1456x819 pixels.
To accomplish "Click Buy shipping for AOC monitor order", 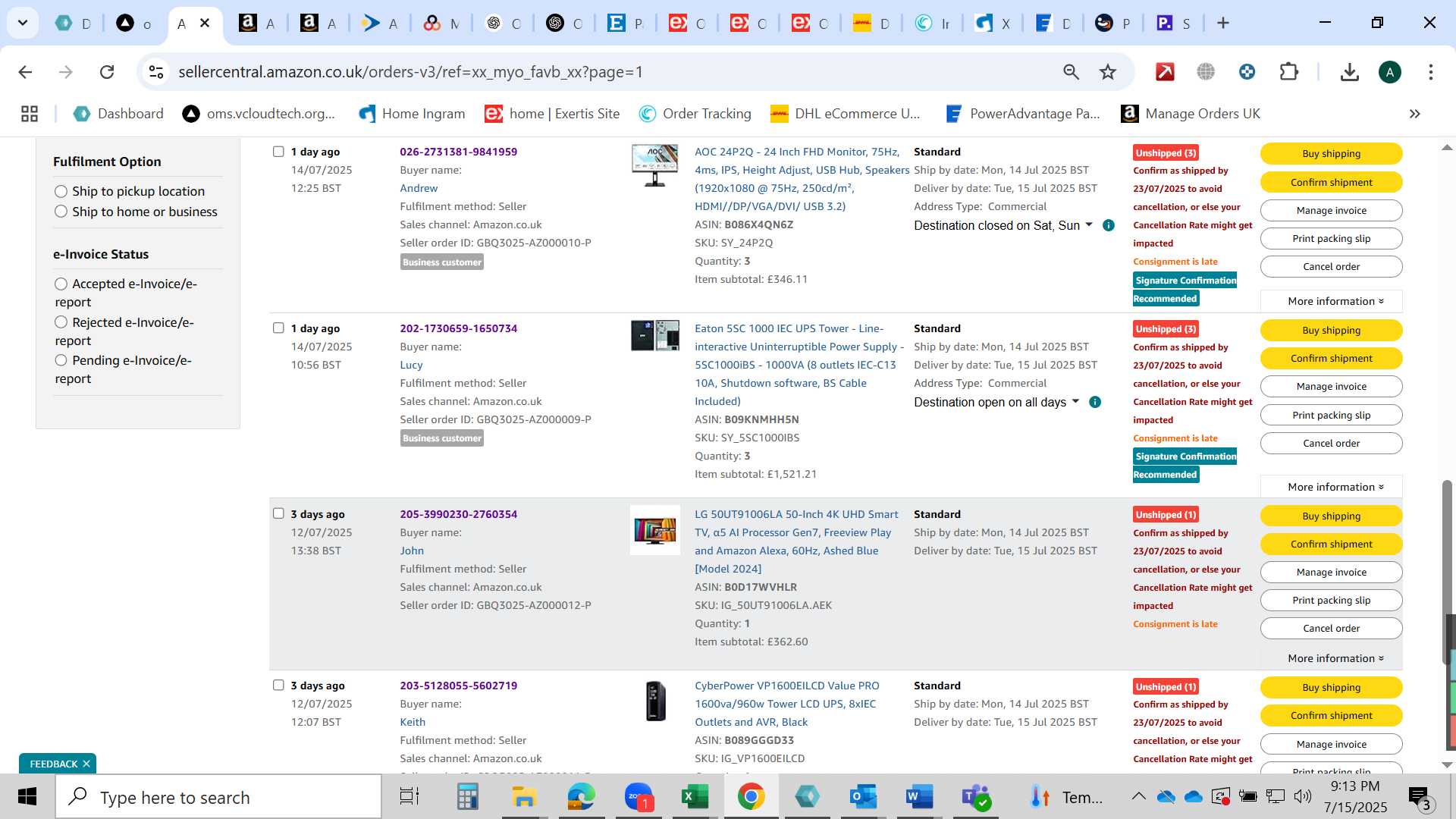I will [1331, 153].
